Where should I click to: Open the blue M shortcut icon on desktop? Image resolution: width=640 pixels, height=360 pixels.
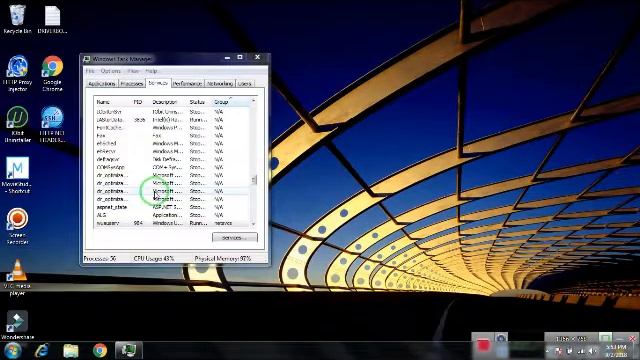[17, 175]
